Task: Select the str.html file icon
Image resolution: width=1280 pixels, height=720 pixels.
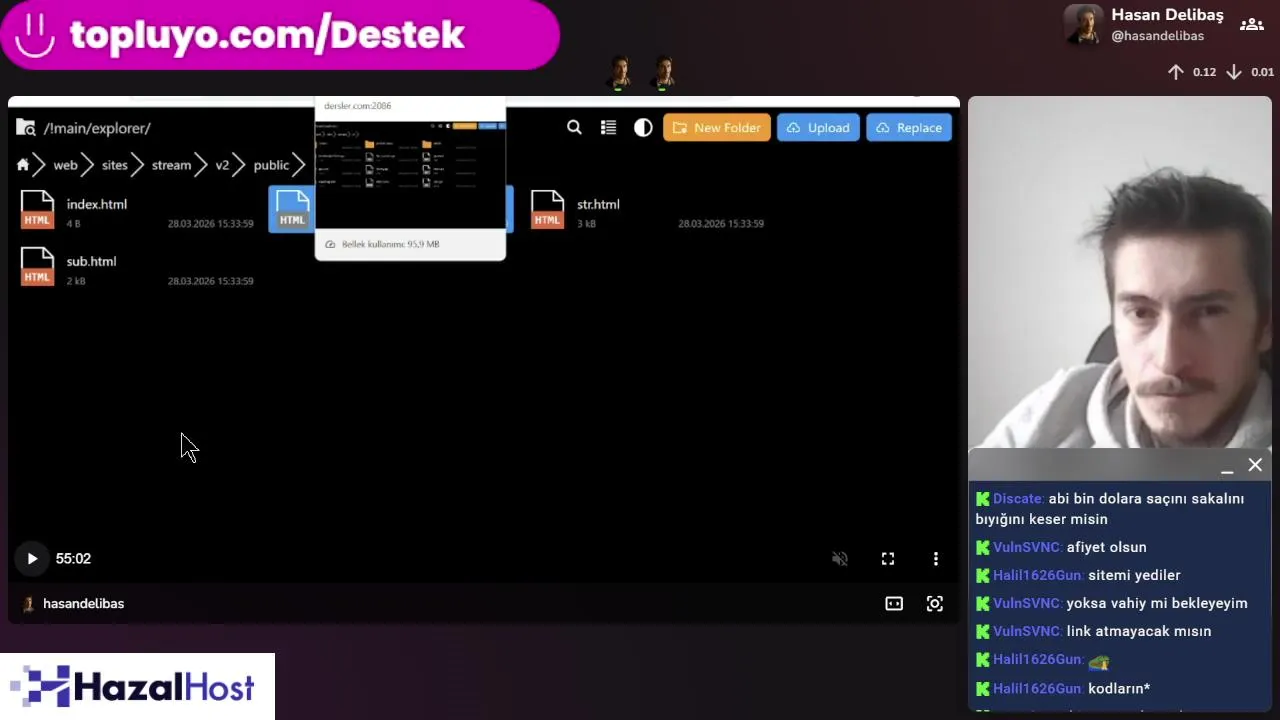Action: click(547, 209)
